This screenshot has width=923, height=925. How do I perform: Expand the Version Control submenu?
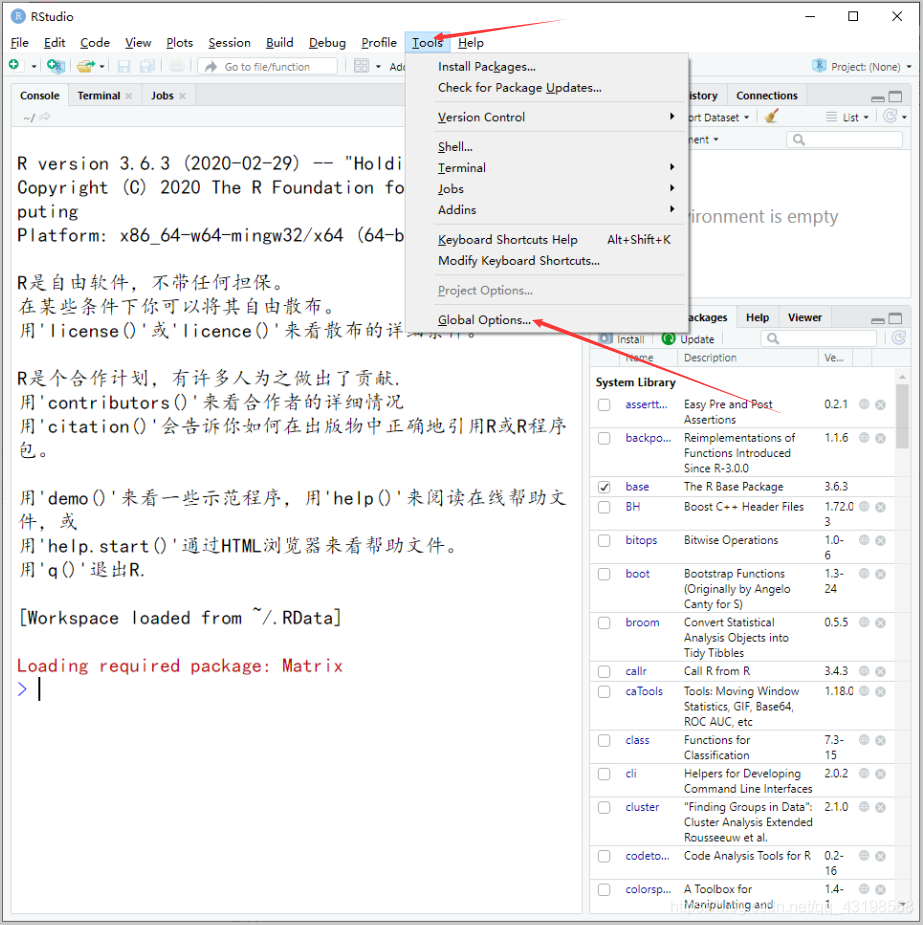point(560,117)
